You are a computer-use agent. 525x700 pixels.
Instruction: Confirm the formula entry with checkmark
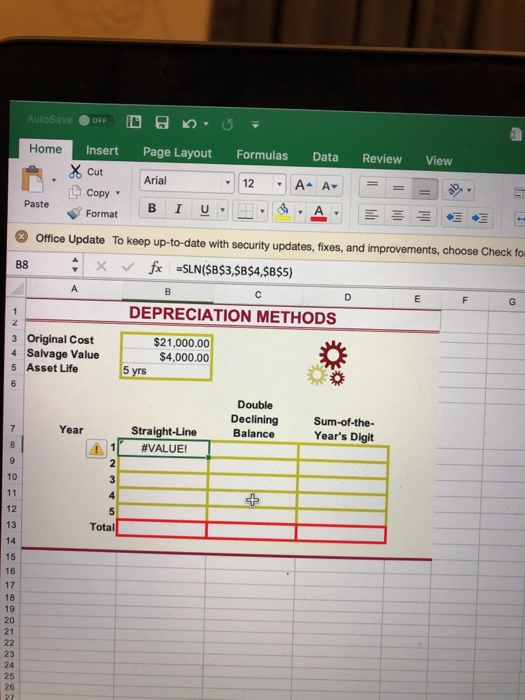click(x=128, y=267)
